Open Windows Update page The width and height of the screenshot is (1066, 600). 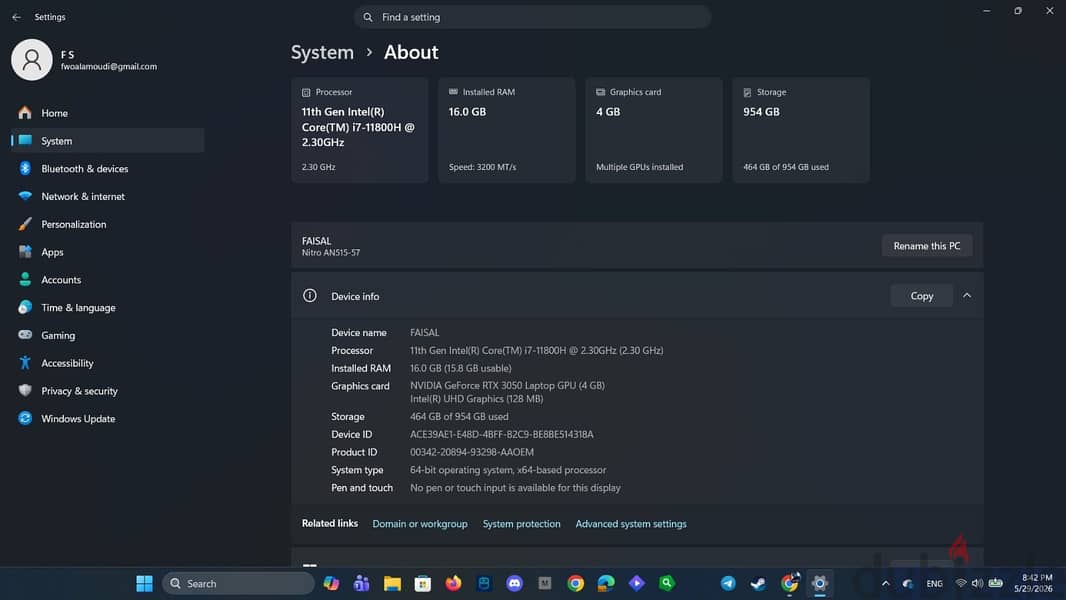[107, 419]
